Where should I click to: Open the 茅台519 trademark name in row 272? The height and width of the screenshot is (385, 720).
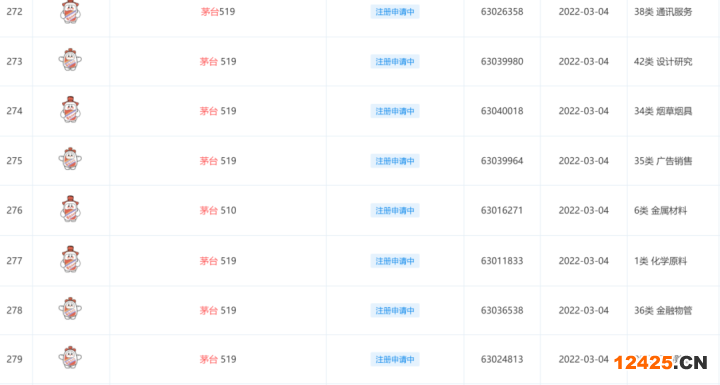click(x=218, y=11)
